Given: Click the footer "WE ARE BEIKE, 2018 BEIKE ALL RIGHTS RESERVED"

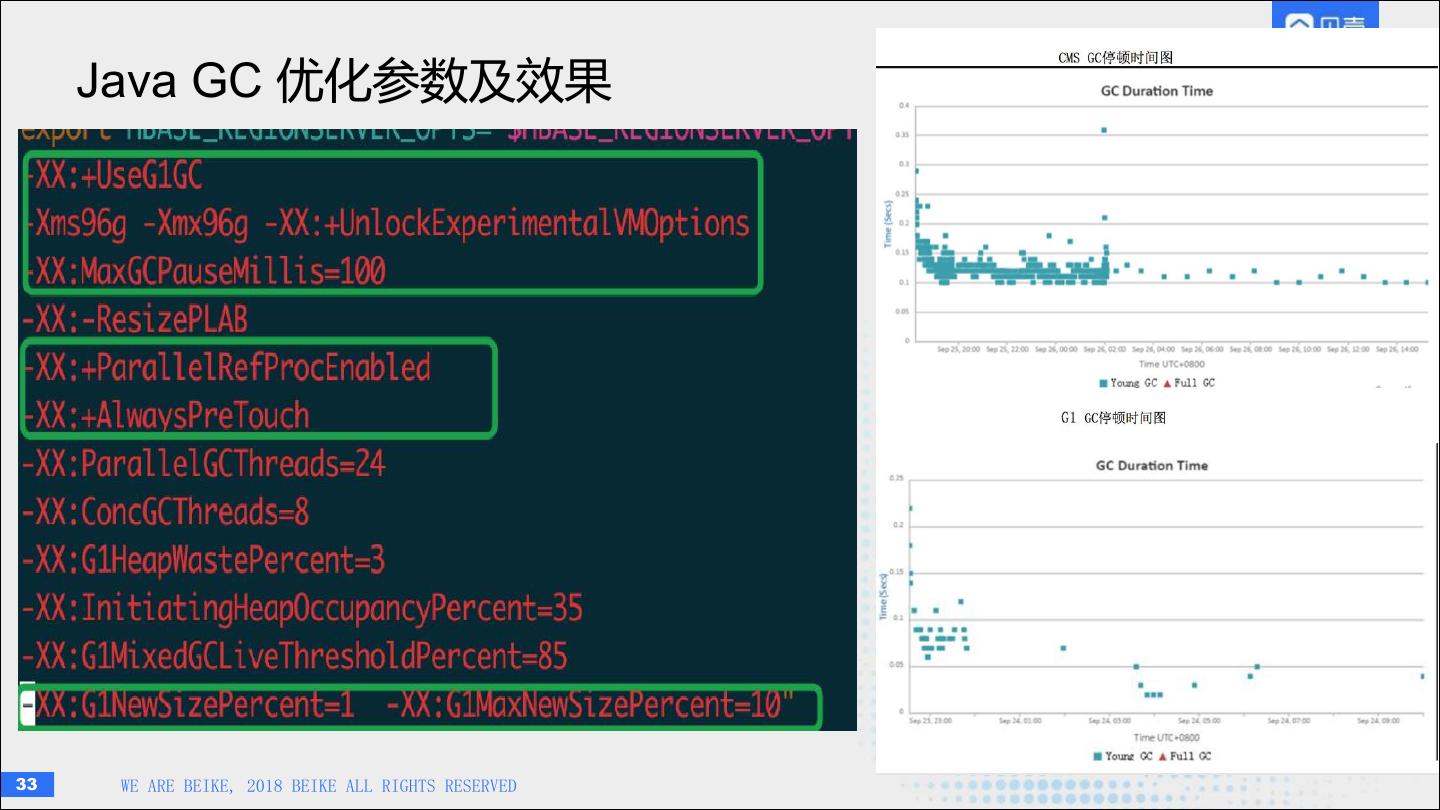Looking at the screenshot, I should point(319,786).
